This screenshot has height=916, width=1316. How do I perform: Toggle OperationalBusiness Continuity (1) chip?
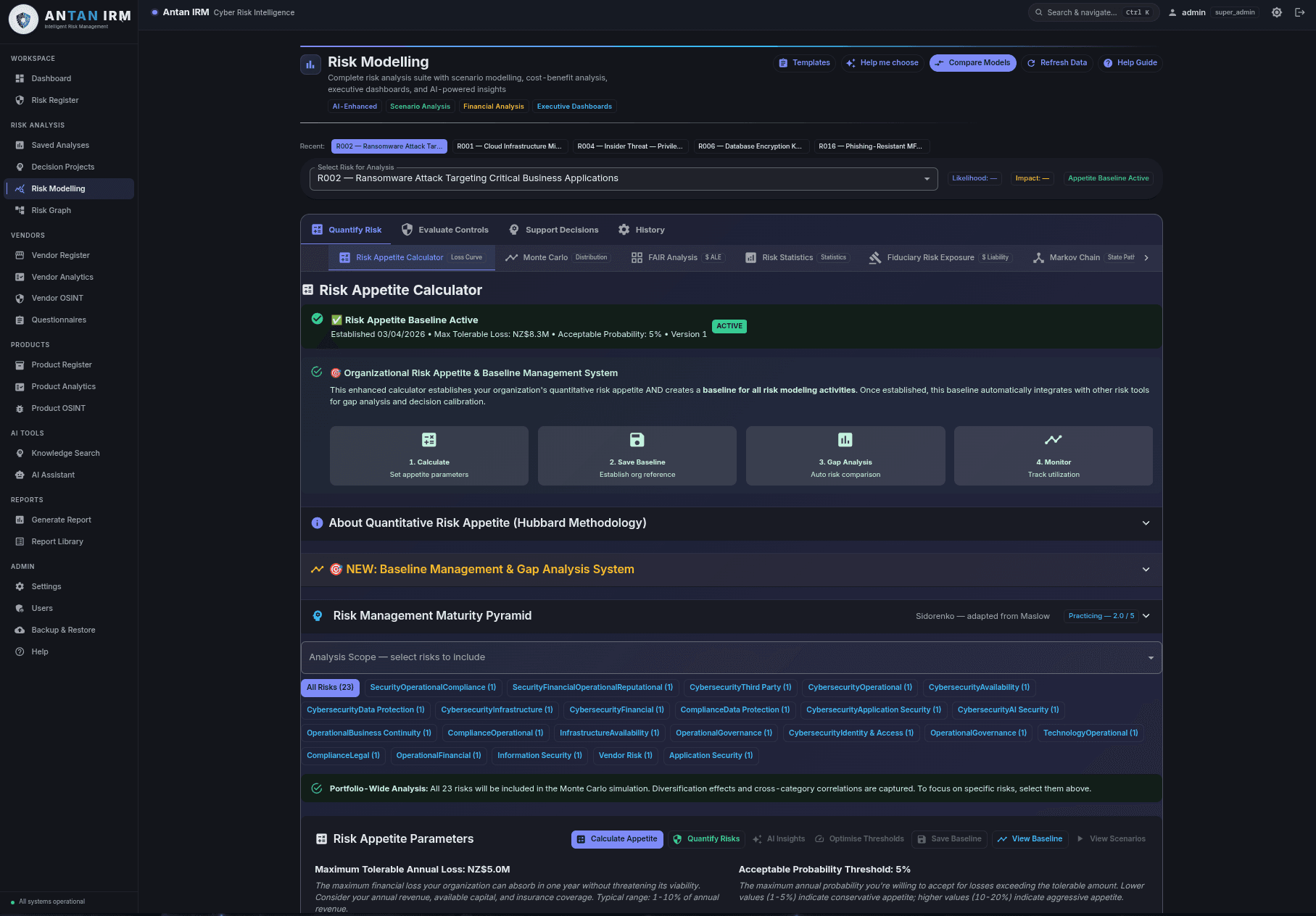click(x=369, y=733)
